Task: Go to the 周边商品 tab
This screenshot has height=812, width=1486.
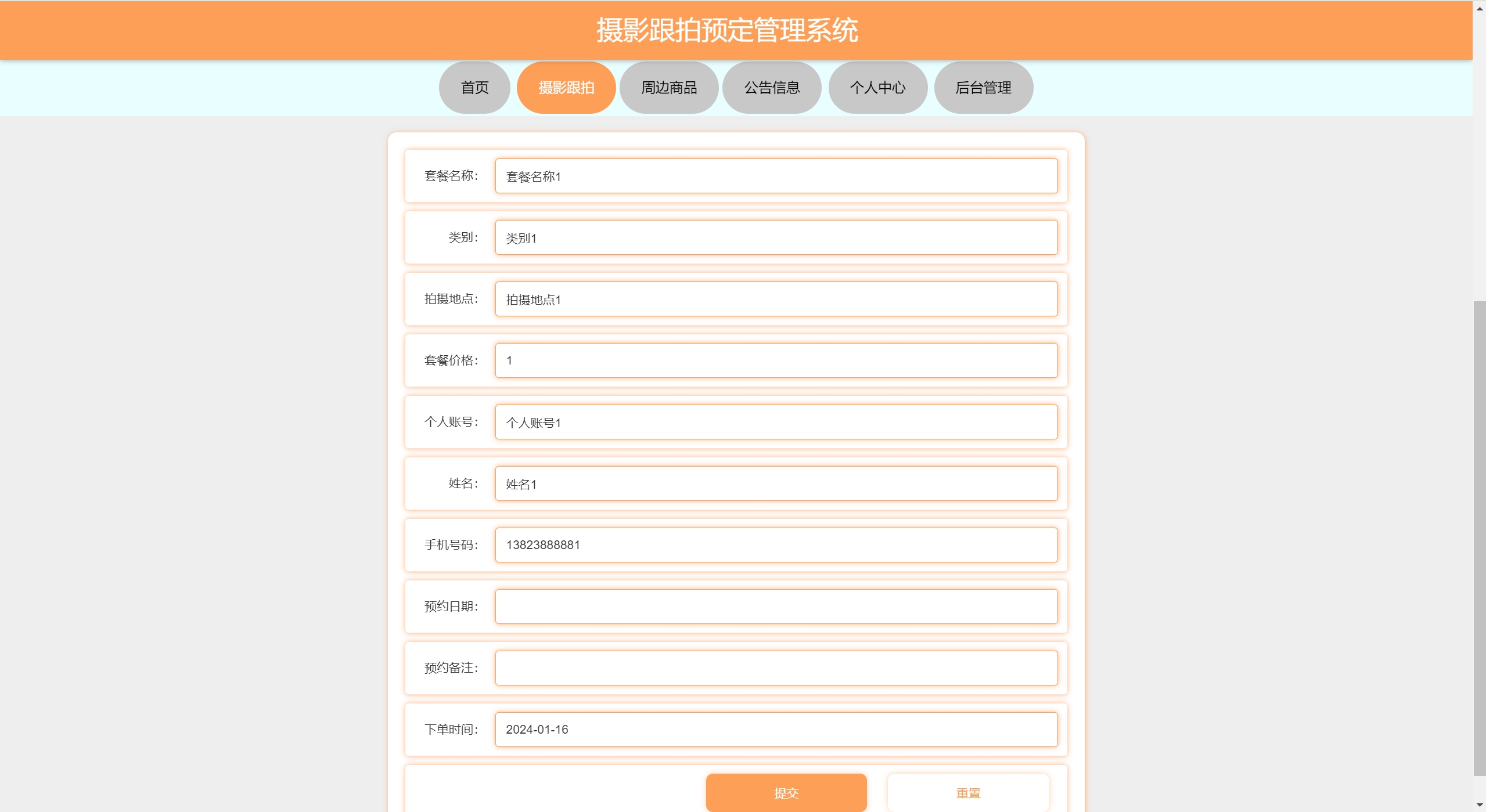Action: (x=669, y=88)
